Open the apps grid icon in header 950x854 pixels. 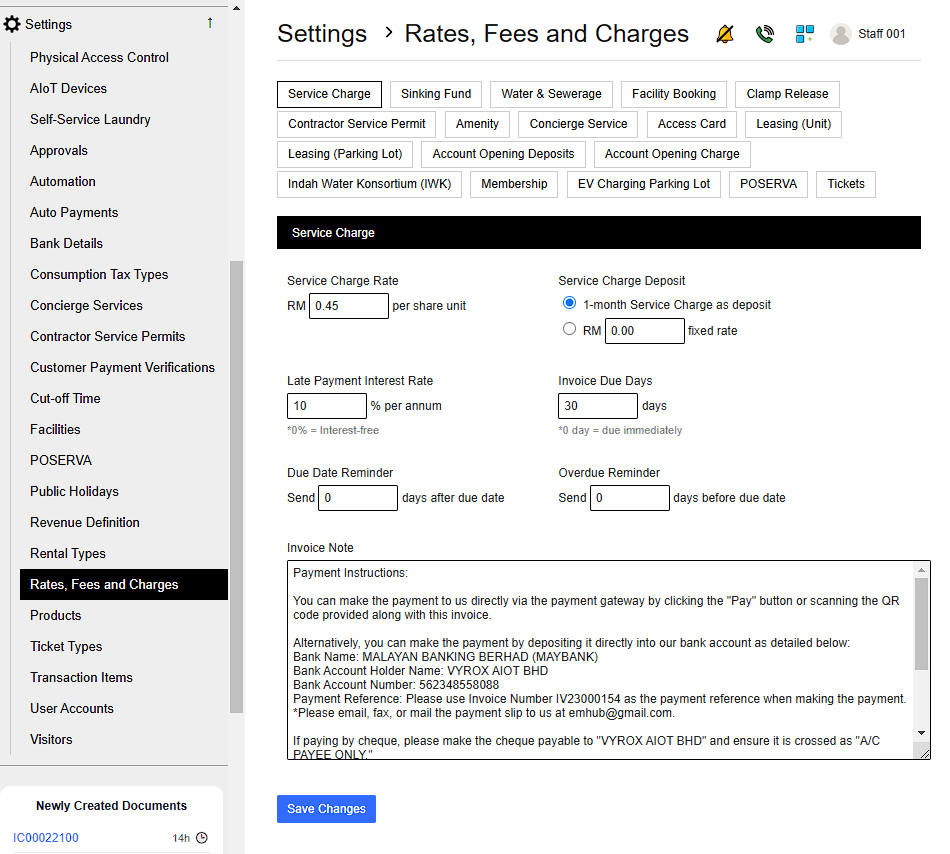click(x=804, y=34)
